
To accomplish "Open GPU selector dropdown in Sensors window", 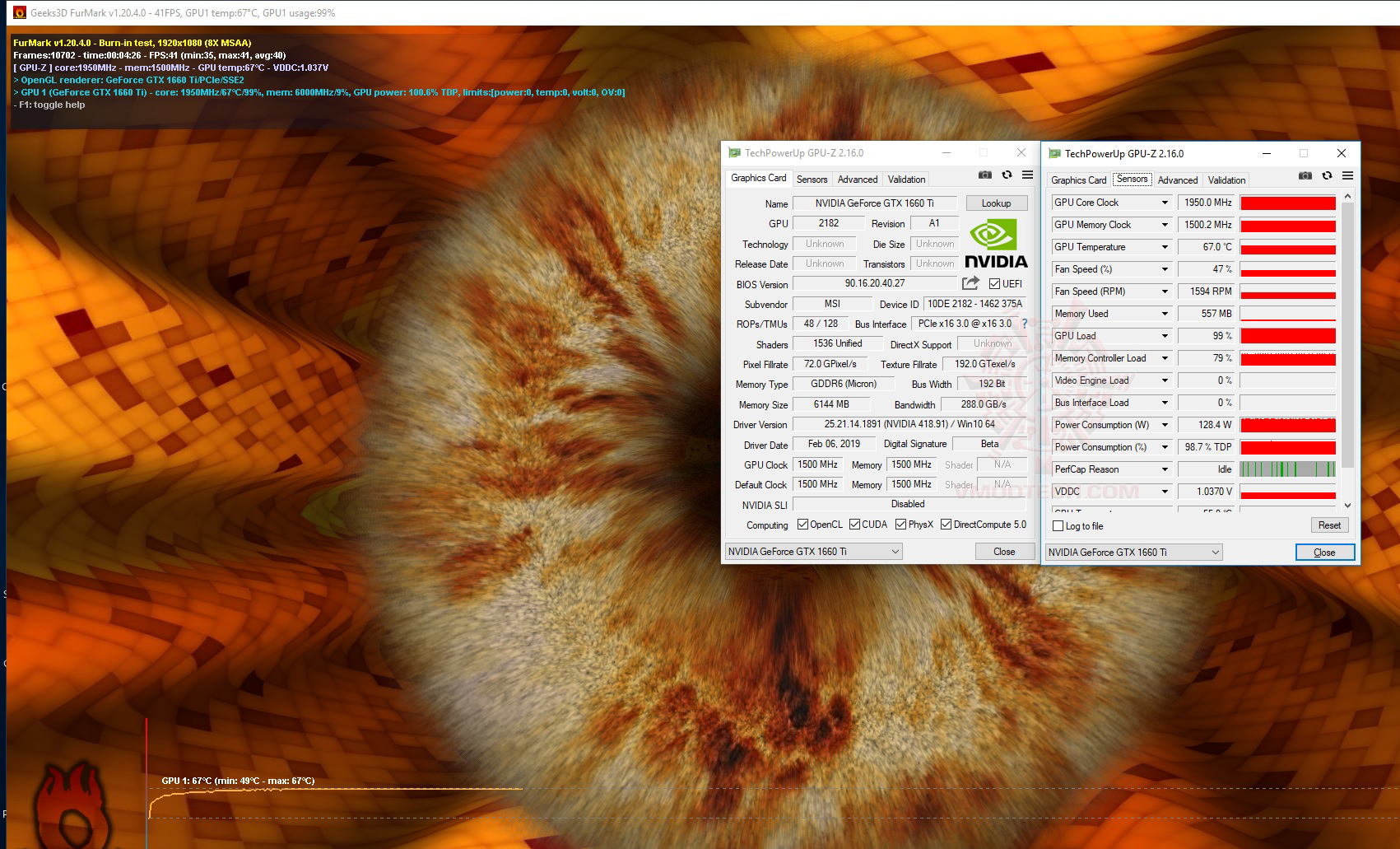I will (x=1134, y=553).
